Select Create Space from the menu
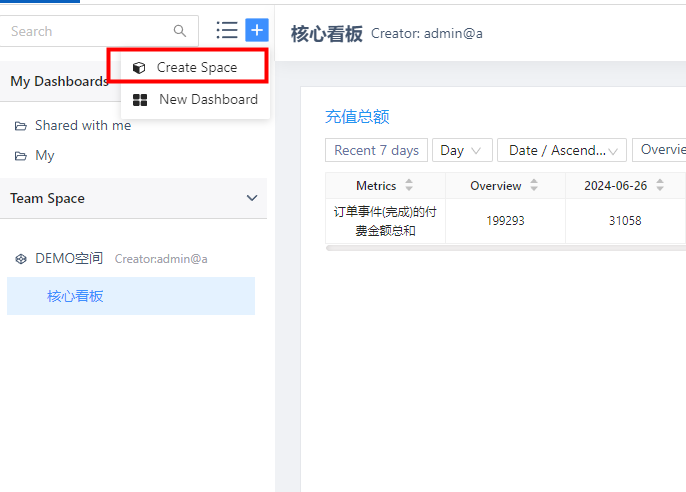686x492 pixels. pos(196,68)
